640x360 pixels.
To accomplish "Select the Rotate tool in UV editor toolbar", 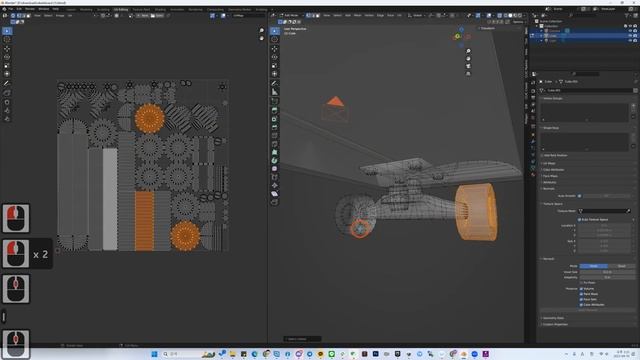I will pos(7,57).
